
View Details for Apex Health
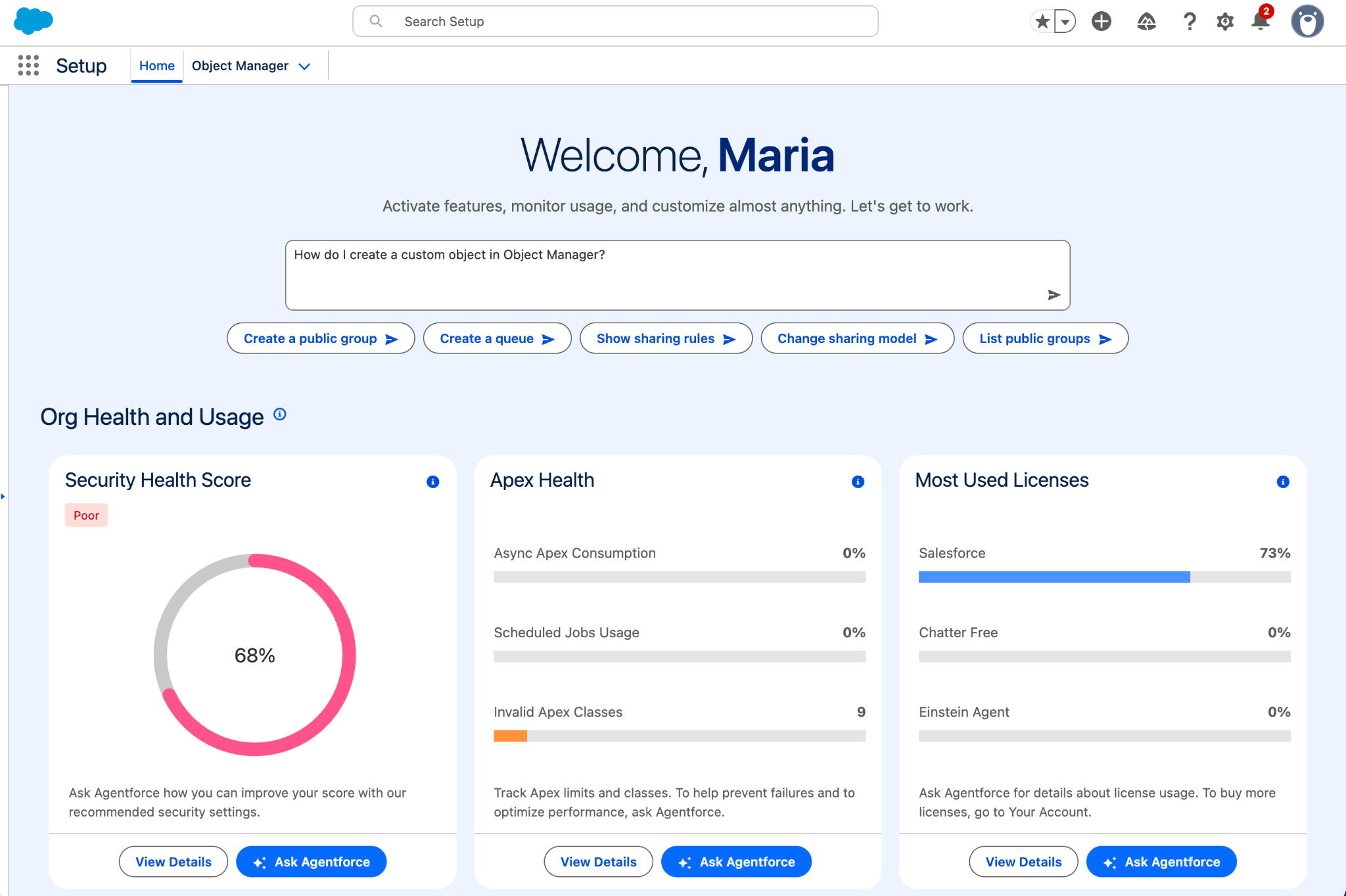coord(599,862)
